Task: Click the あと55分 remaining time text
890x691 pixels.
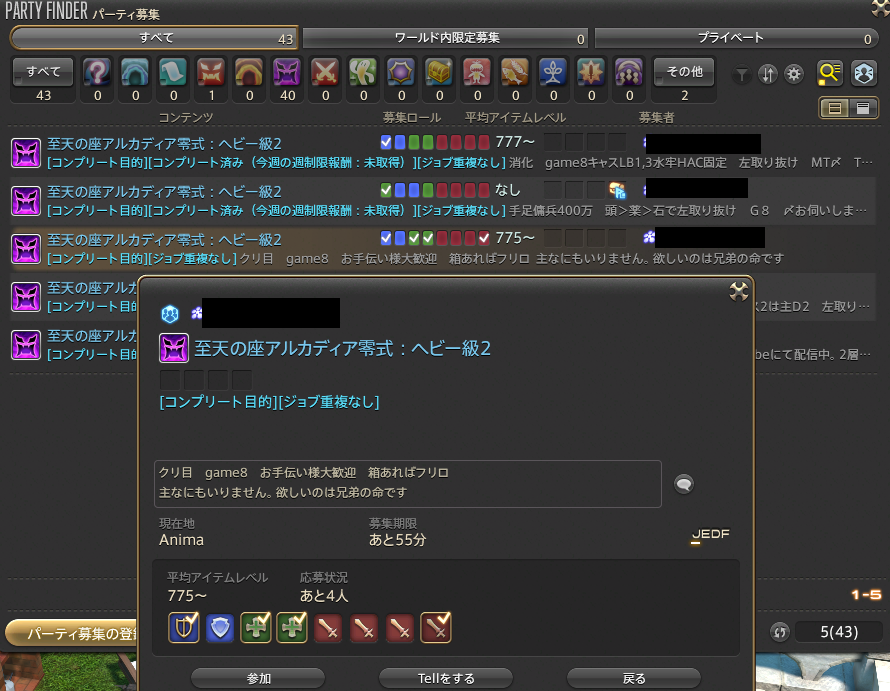Action: [397, 539]
